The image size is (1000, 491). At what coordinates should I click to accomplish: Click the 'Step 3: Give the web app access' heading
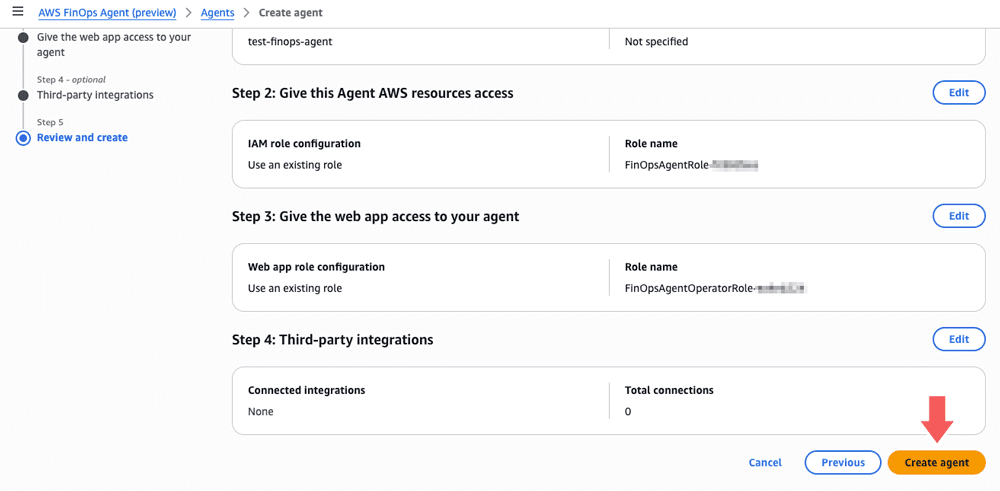click(x=376, y=217)
